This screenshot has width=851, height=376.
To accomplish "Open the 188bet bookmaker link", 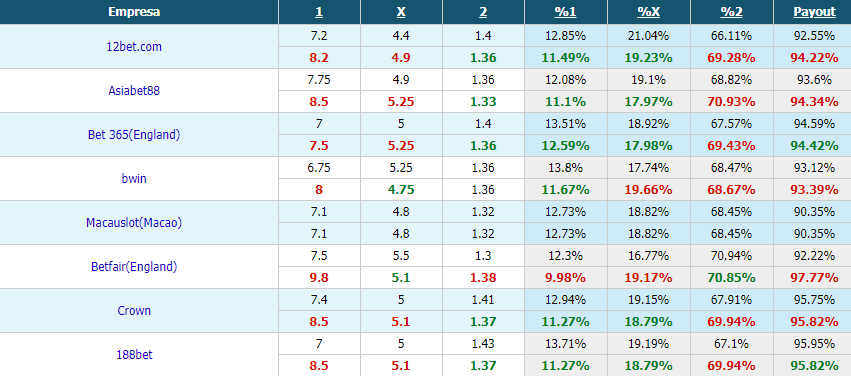I will [134, 354].
